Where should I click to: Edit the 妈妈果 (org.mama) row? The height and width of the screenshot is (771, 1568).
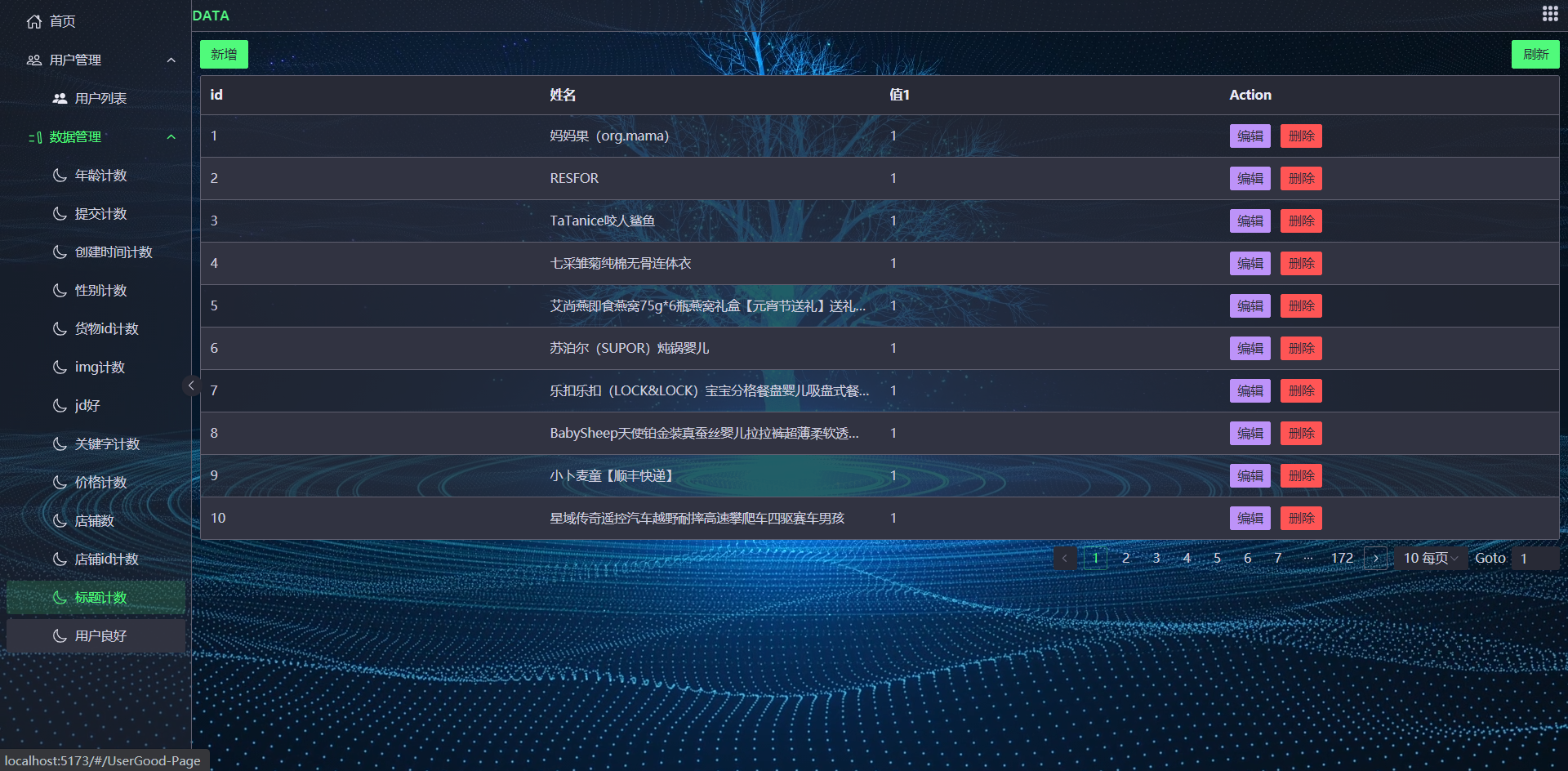1250,136
